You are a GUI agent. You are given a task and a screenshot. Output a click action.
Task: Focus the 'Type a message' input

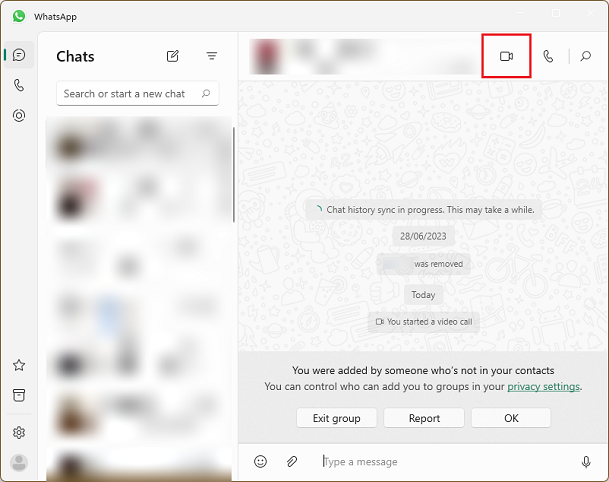447,462
